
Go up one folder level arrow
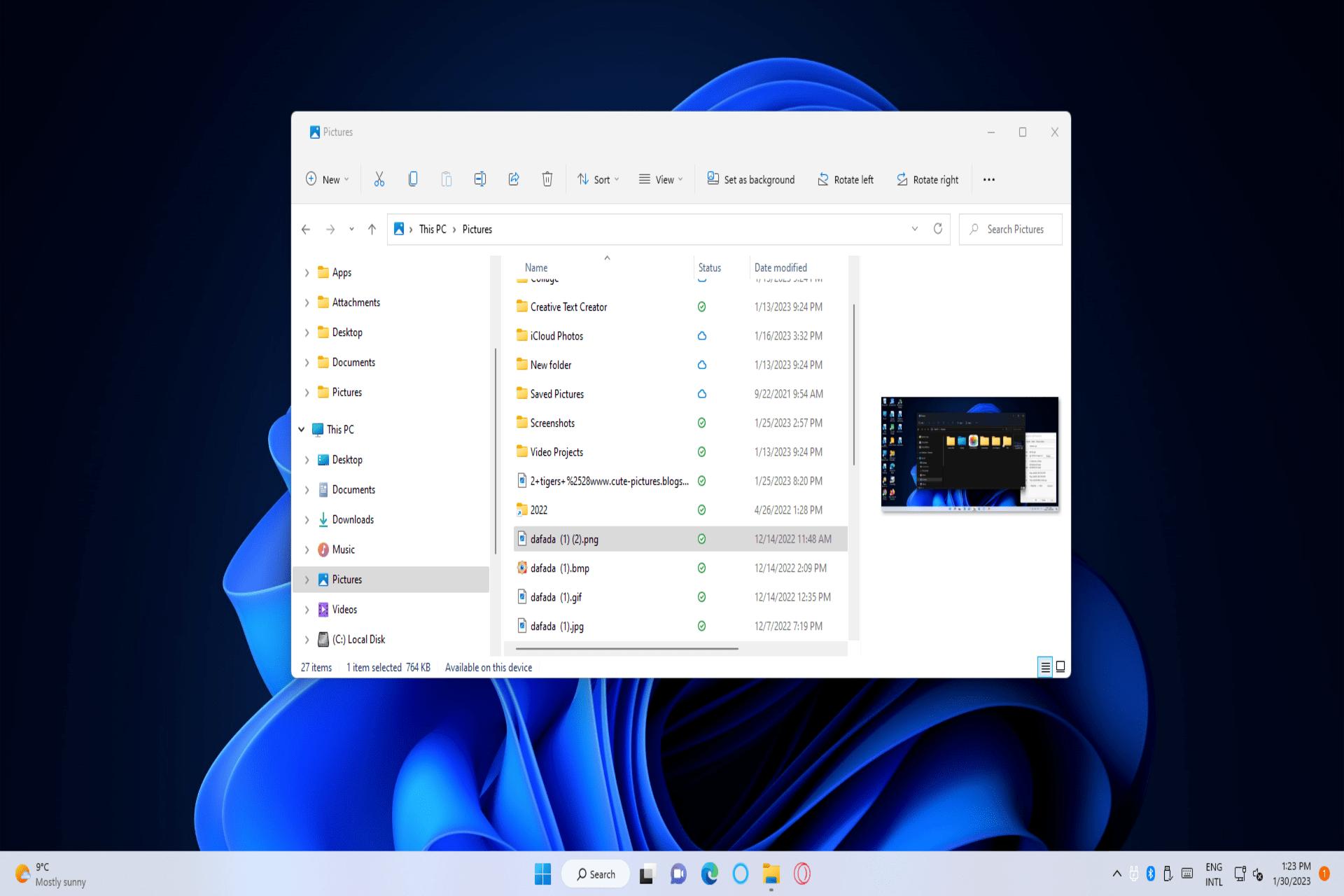click(372, 229)
